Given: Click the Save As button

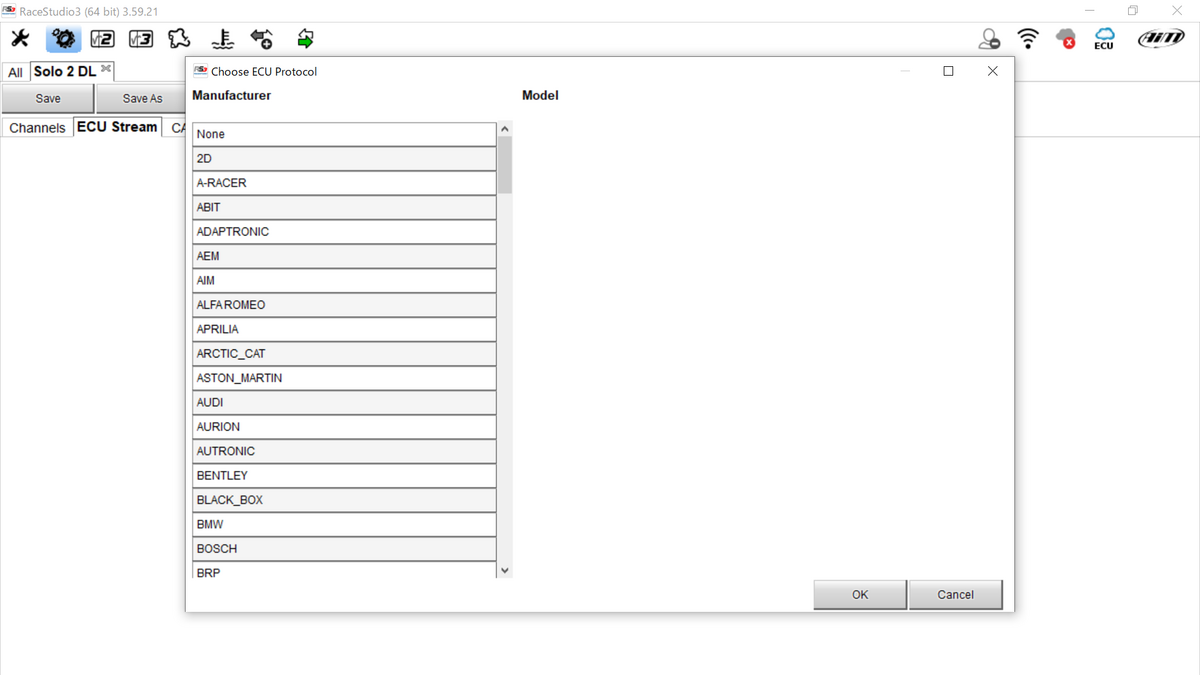Looking at the screenshot, I should pos(142,99).
